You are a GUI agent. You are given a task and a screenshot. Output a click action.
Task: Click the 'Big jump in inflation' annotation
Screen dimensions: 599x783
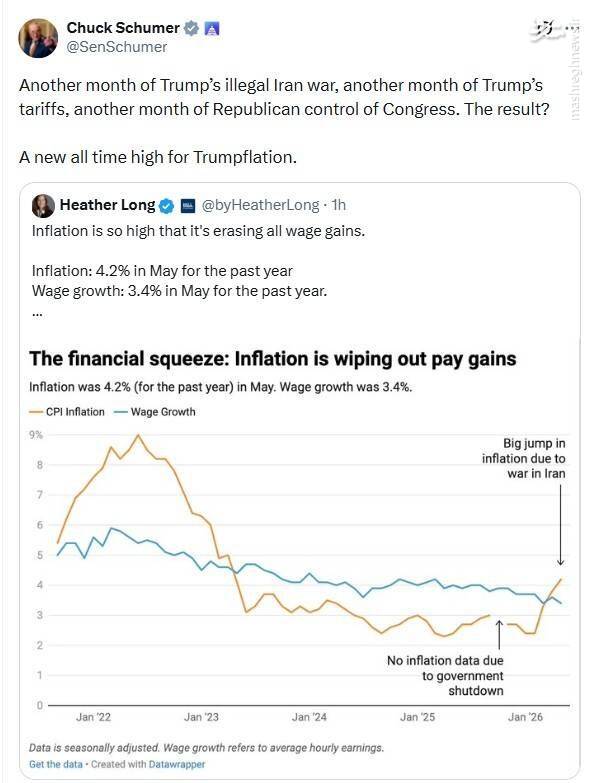[524, 458]
